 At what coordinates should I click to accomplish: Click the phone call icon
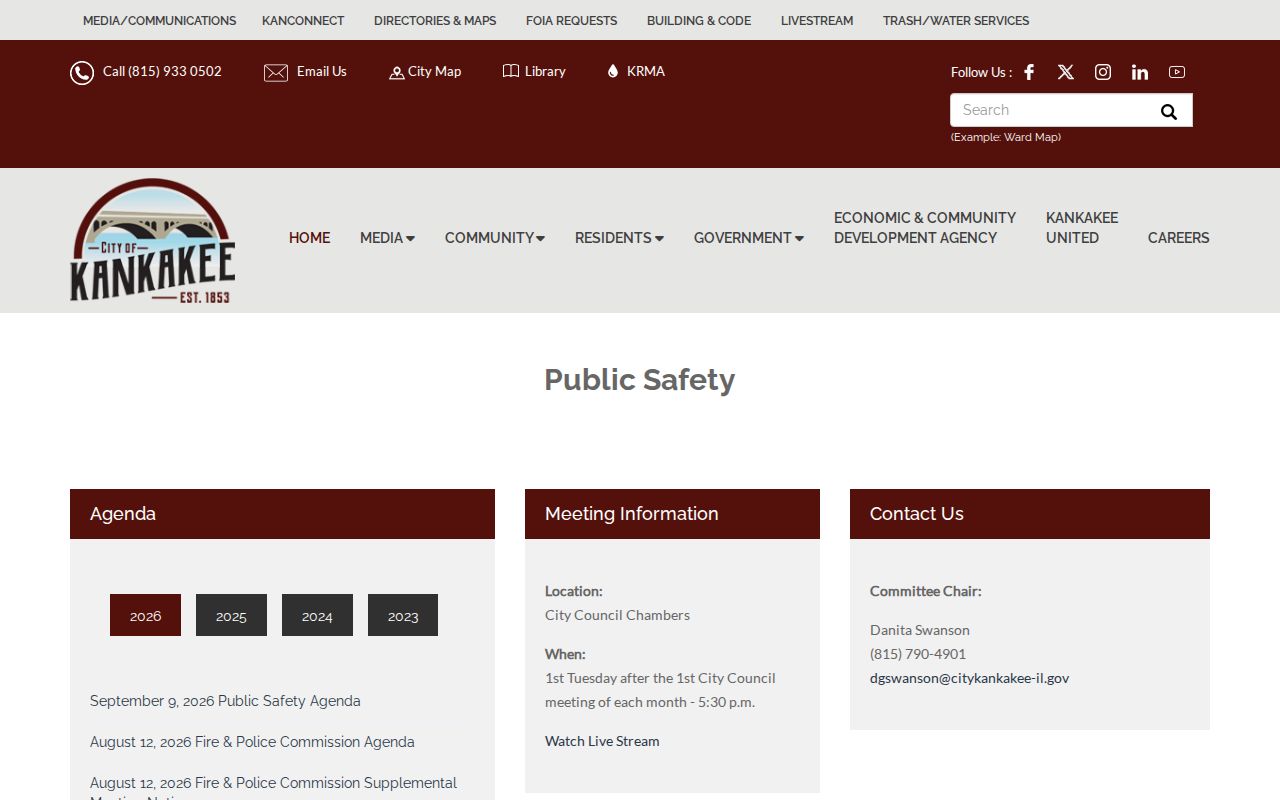click(82, 73)
